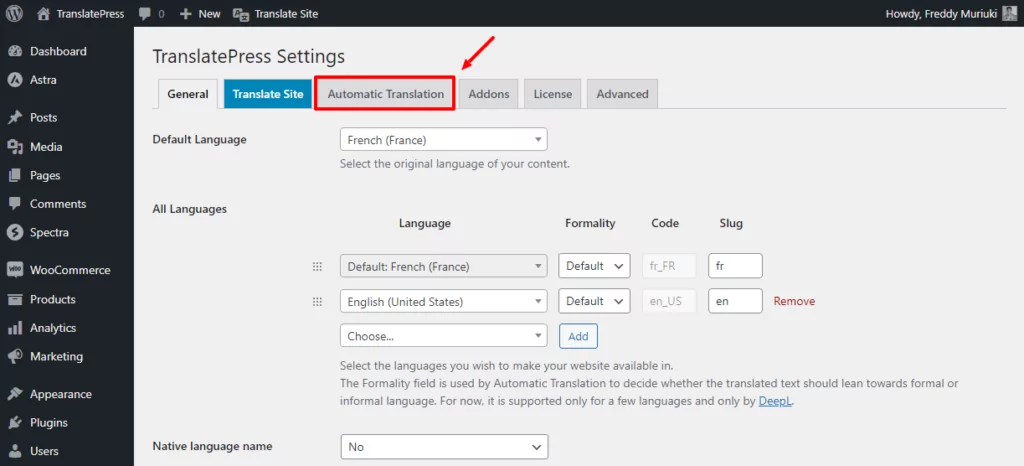Screen dimensions: 1024x466
Task: Click the en slug input field
Action: tap(735, 302)
